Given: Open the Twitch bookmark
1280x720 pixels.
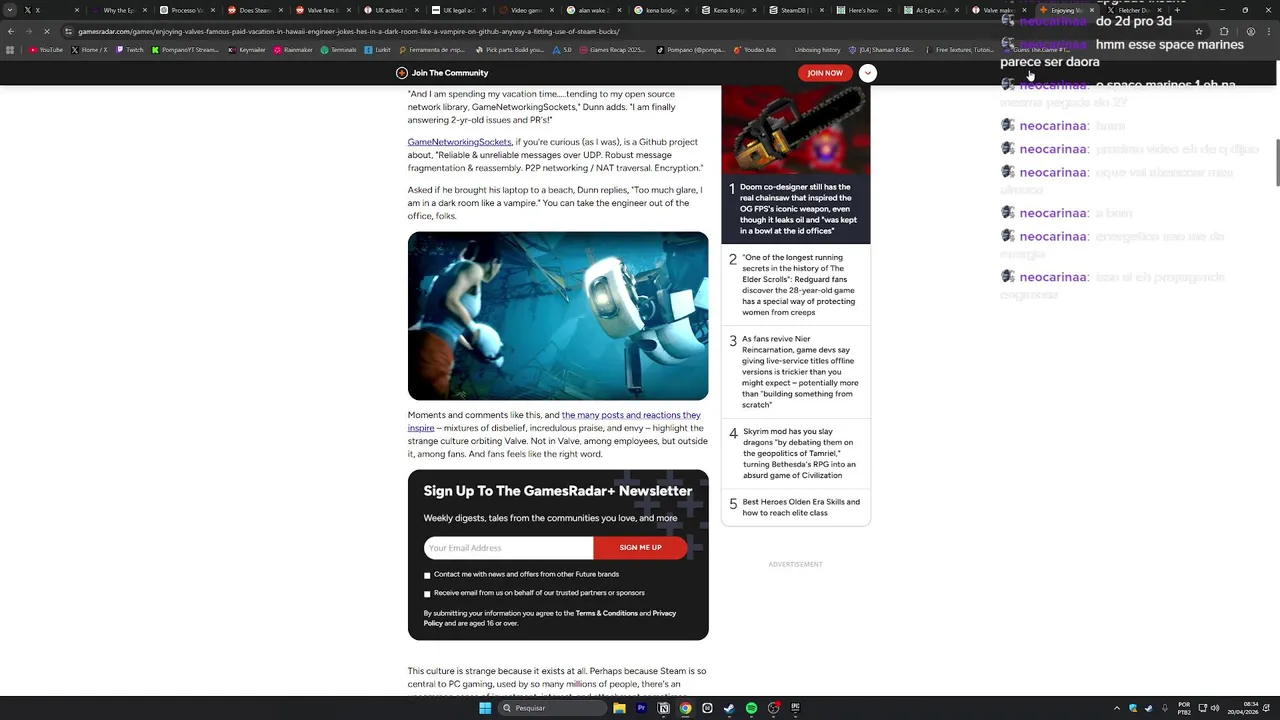Looking at the screenshot, I should pos(130,50).
